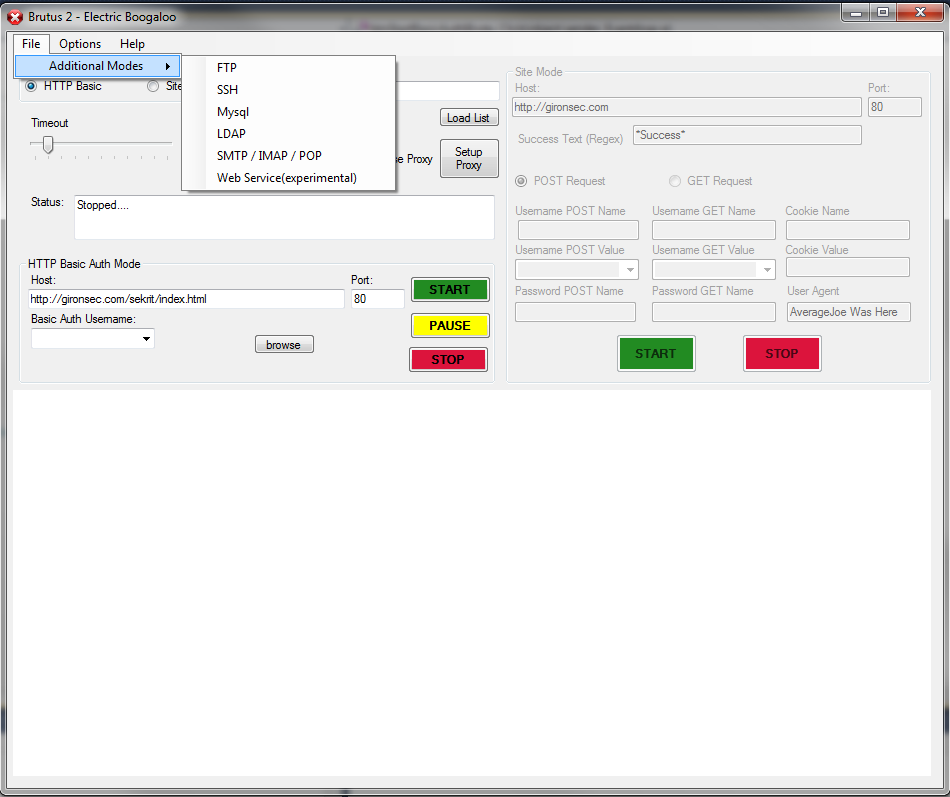This screenshot has height=797, width=950.
Task: Click the "HTTP Basic Auth Mode" group title
Action: coord(84,264)
